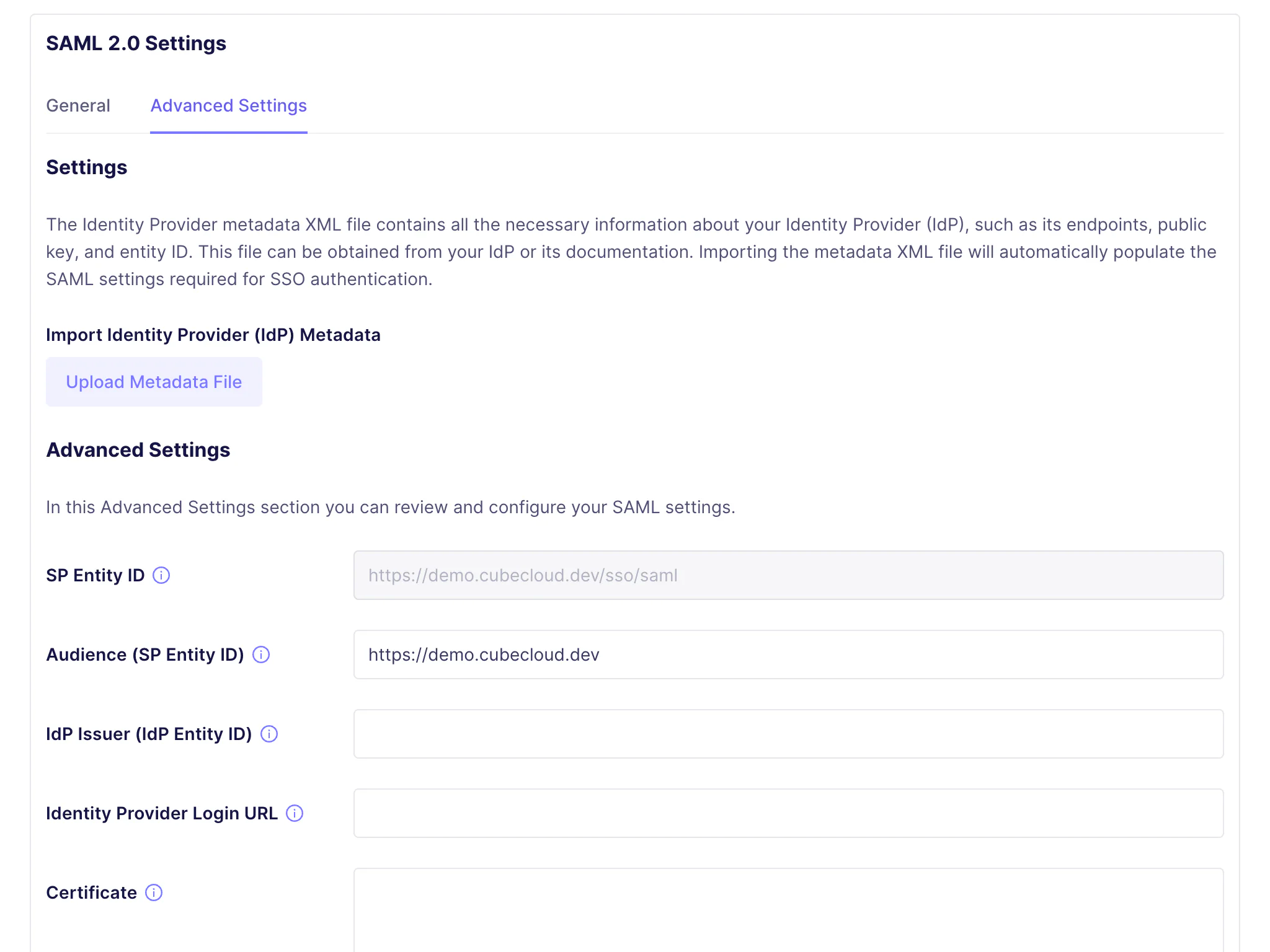This screenshot has width=1270, height=952.
Task: Switch to the General tab
Action: click(78, 105)
